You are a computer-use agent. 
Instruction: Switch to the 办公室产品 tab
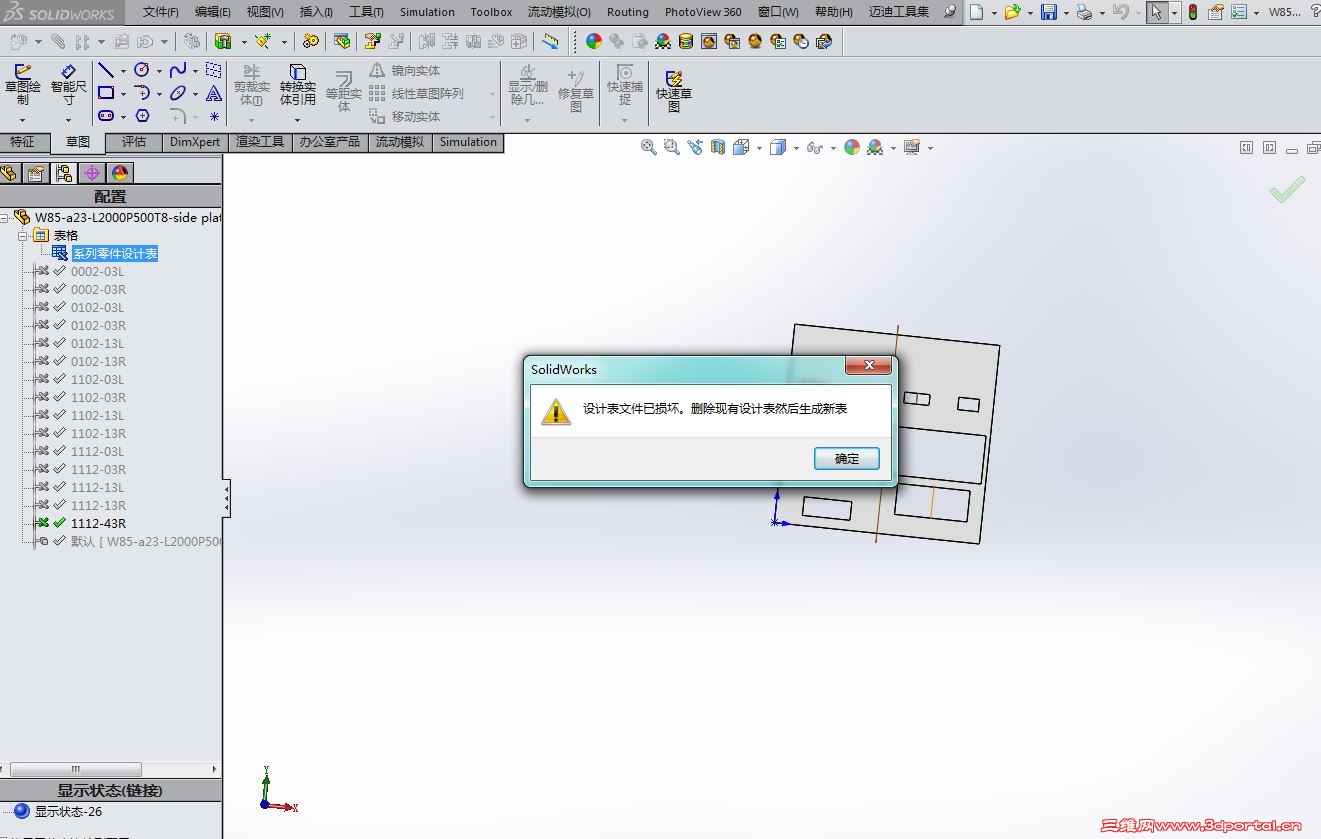click(x=330, y=142)
